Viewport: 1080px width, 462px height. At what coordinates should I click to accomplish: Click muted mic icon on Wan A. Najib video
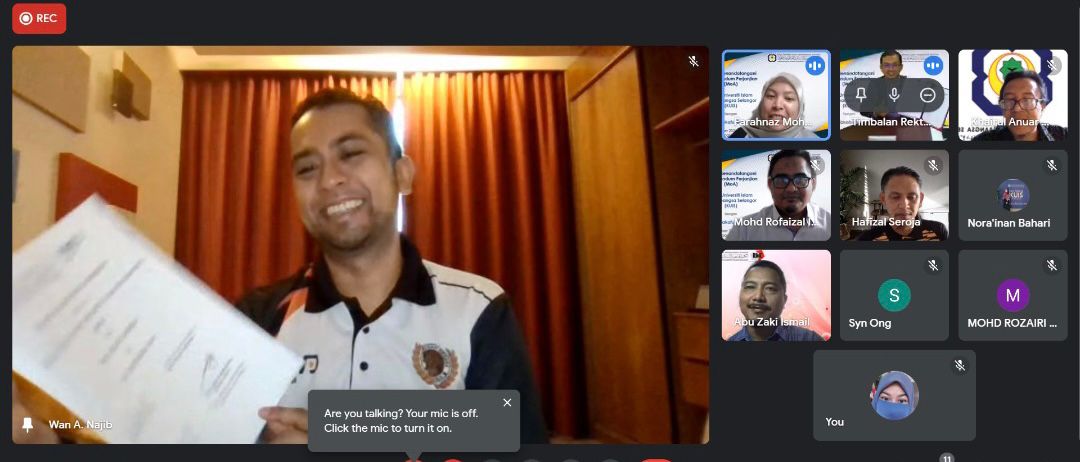click(694, 61)
